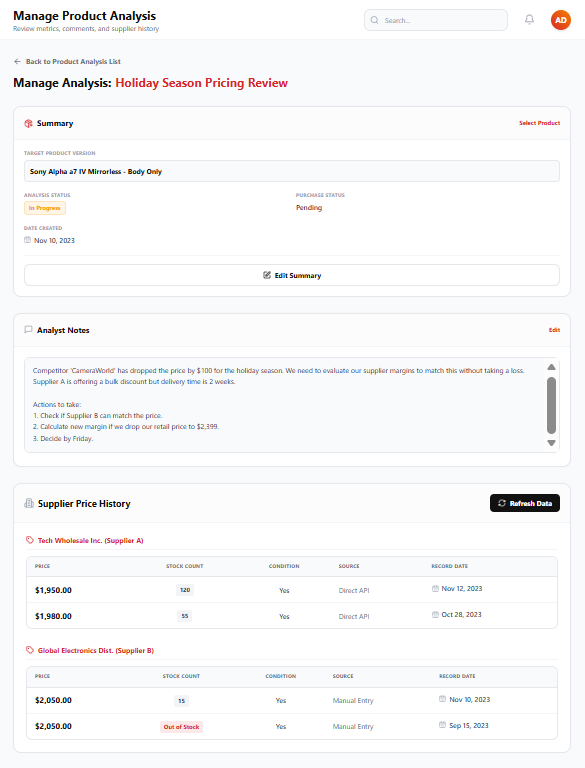Image resolution: width=585 pixels, height=768 pixels.
Task: Click the Stock Count header in Supplier B table
Action: coord(181,676)
